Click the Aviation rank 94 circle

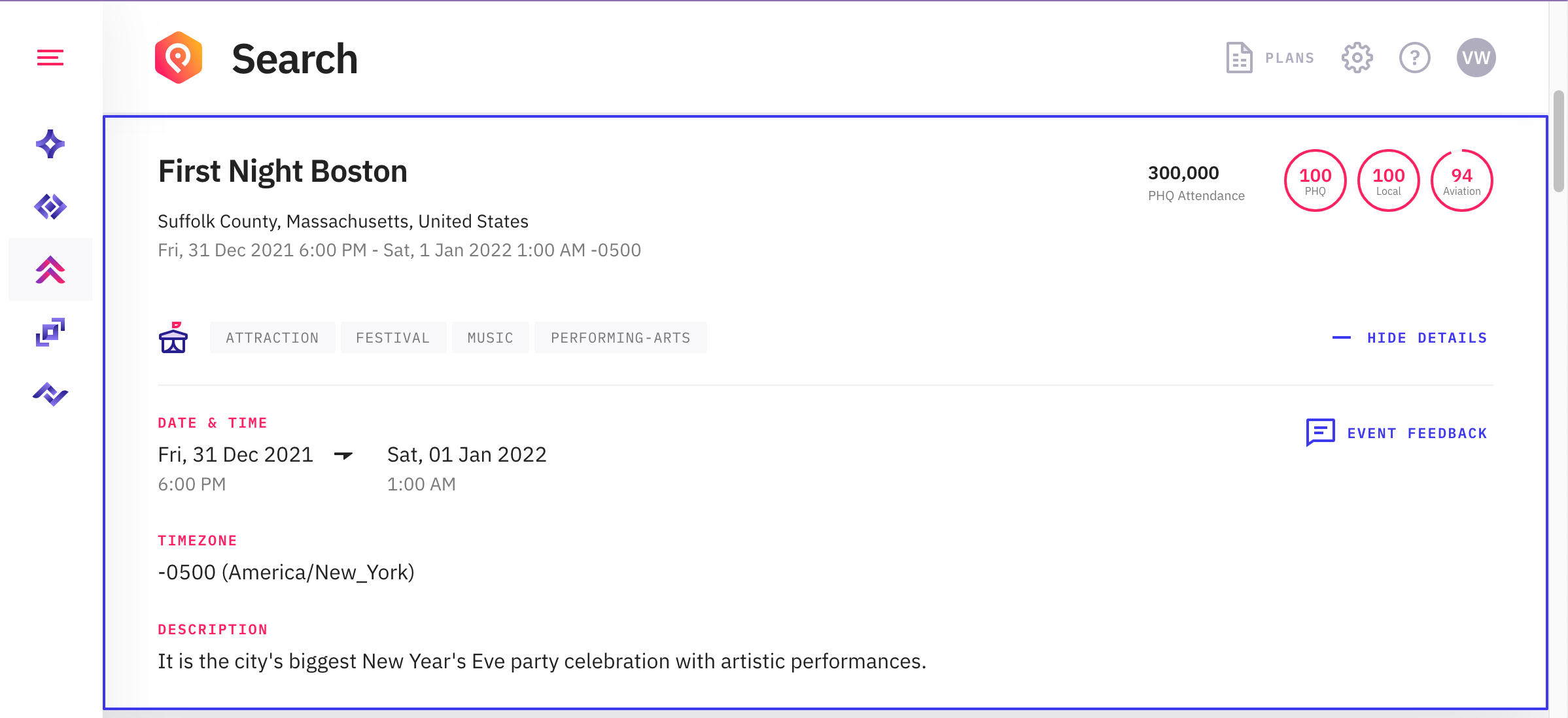tap(1461, 180)
